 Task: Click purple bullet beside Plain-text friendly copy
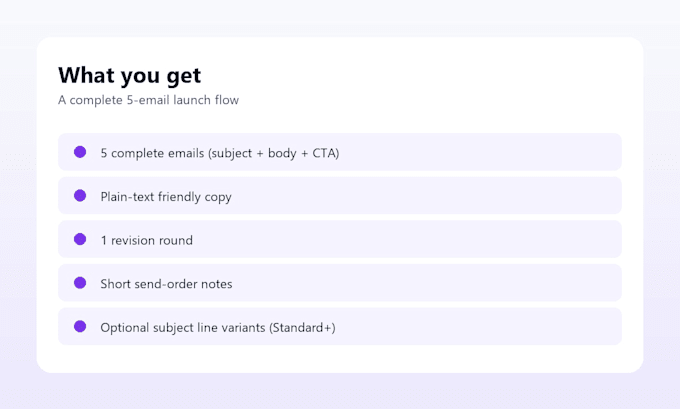(x=80, y=196)
